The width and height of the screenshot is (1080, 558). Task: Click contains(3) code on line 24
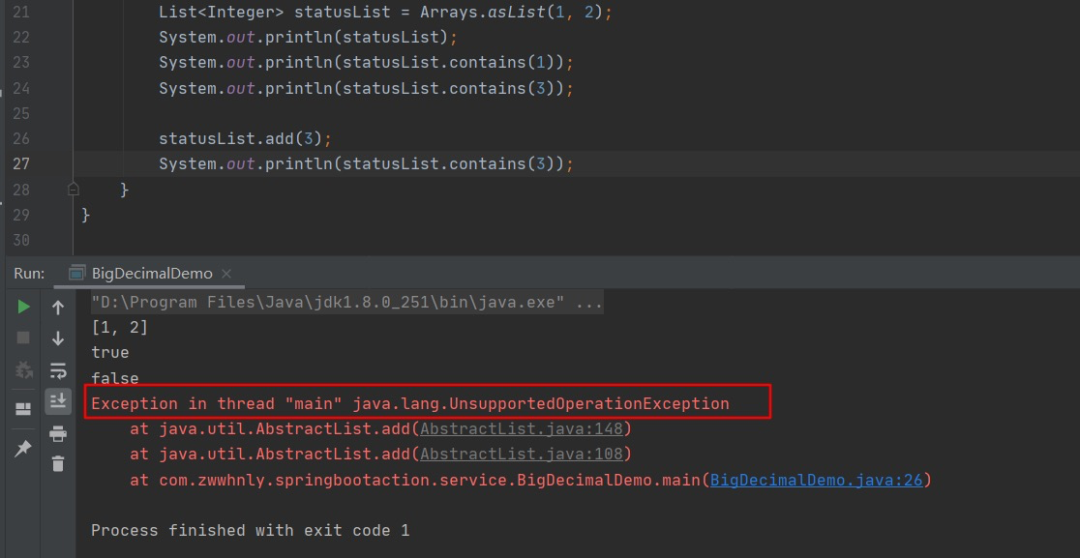point(366,88)
